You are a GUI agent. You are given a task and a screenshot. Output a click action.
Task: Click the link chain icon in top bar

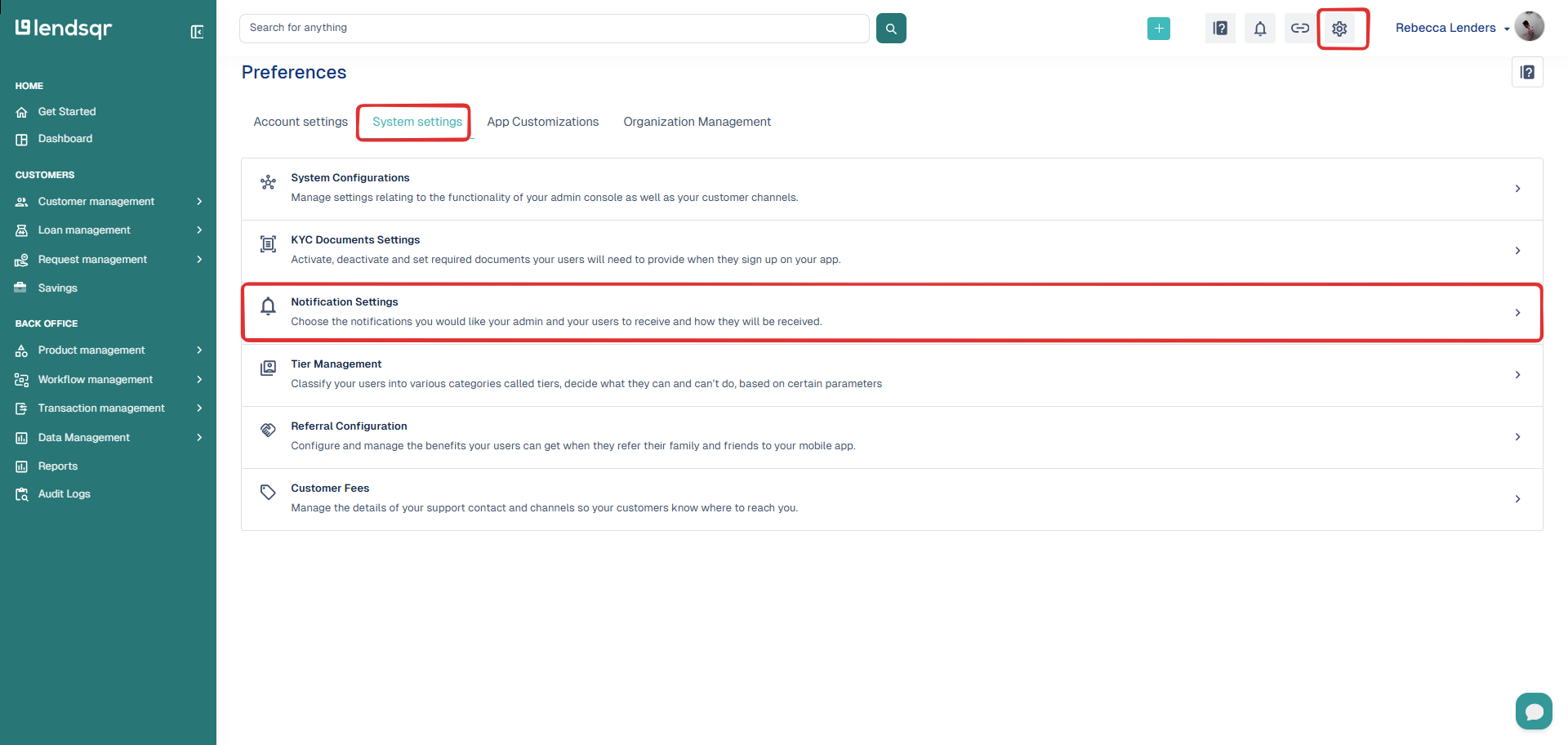tap(1299, 29)
